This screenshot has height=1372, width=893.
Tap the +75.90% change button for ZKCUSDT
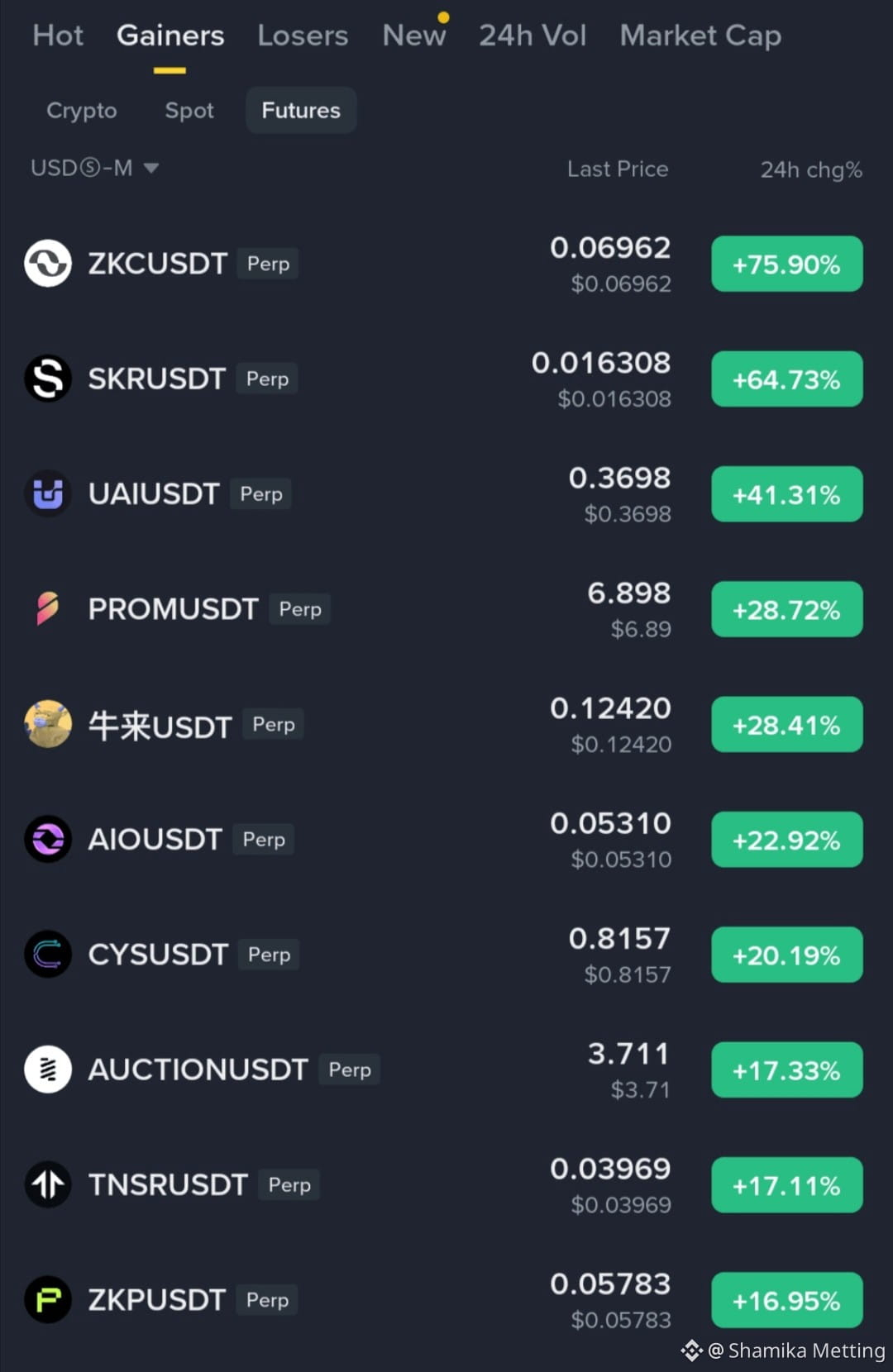[x=787, y=264]
